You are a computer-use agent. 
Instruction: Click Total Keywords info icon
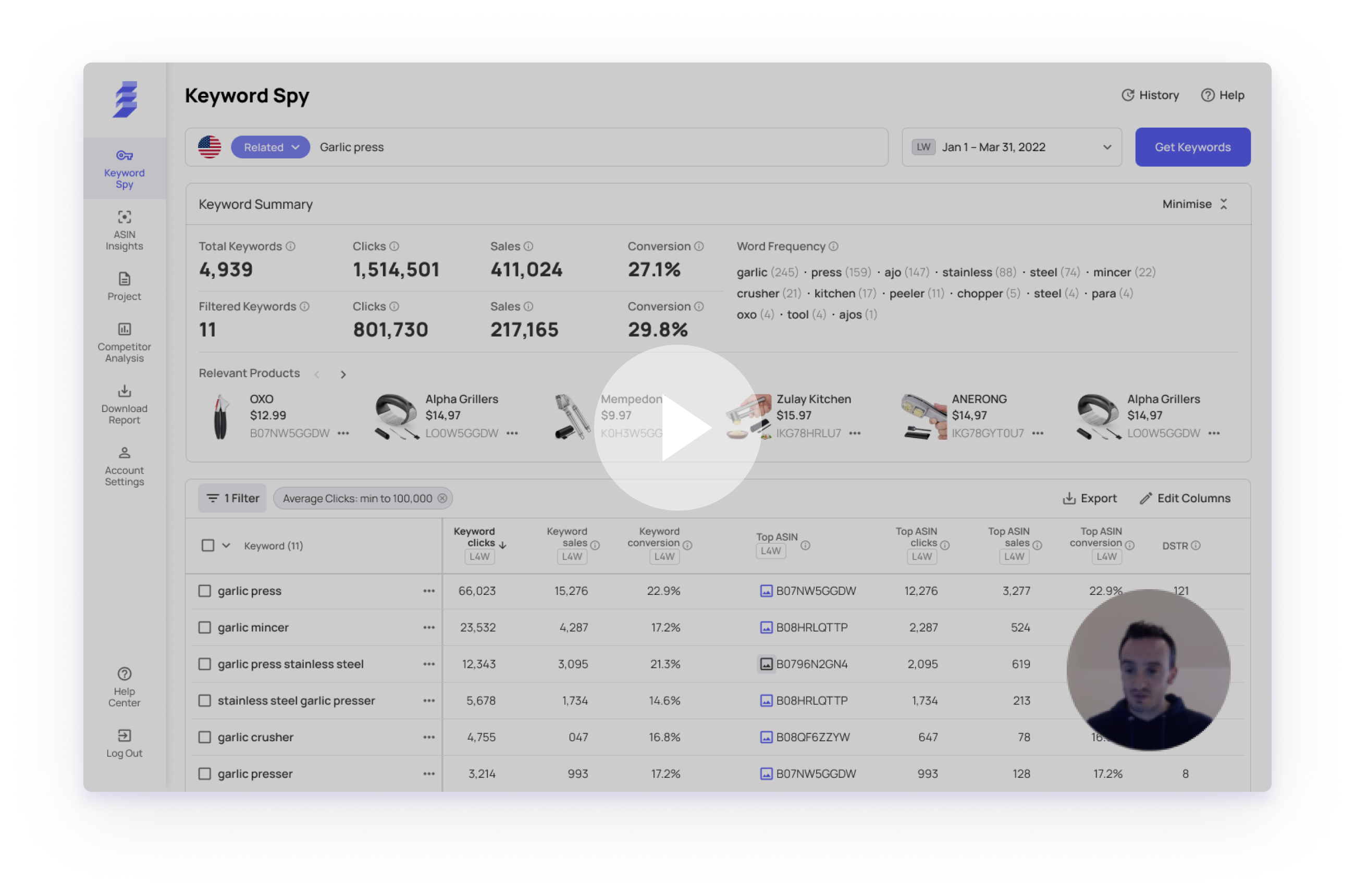290,246
